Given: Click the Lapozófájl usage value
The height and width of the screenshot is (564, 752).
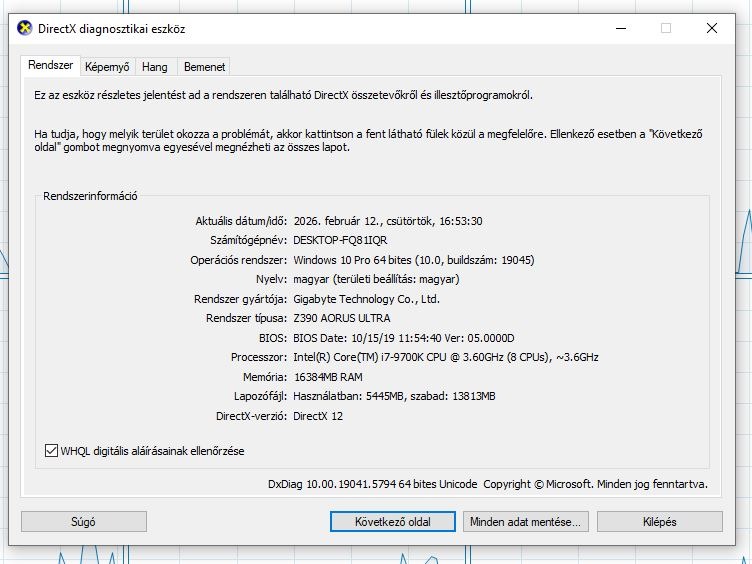Looking at the screenshot, I should click(x=394, y=396).
